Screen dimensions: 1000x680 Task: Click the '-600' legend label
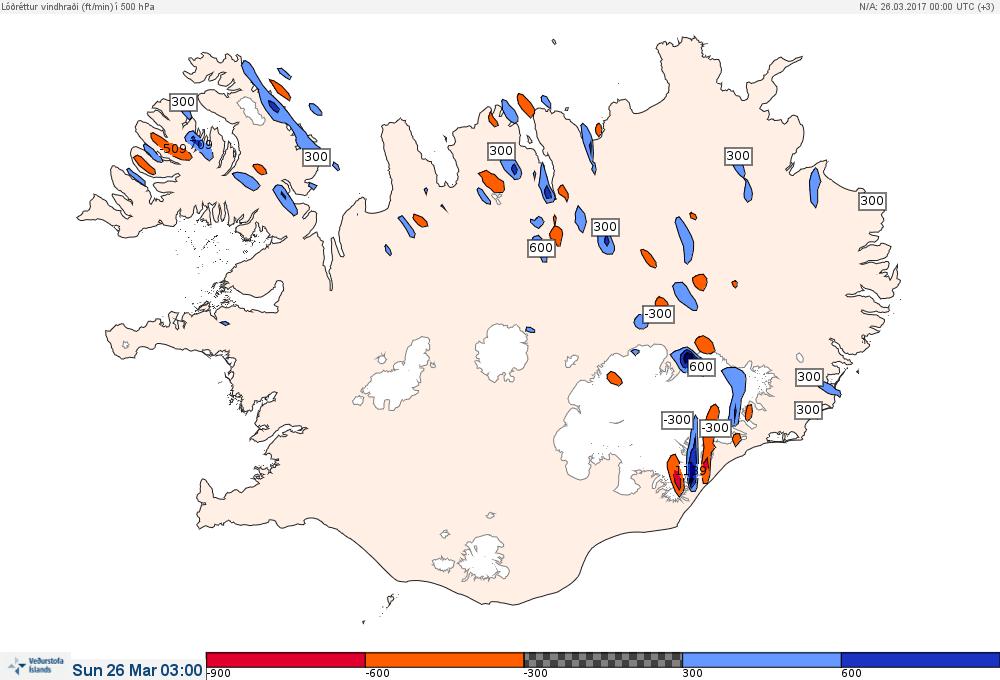[377, 673]
